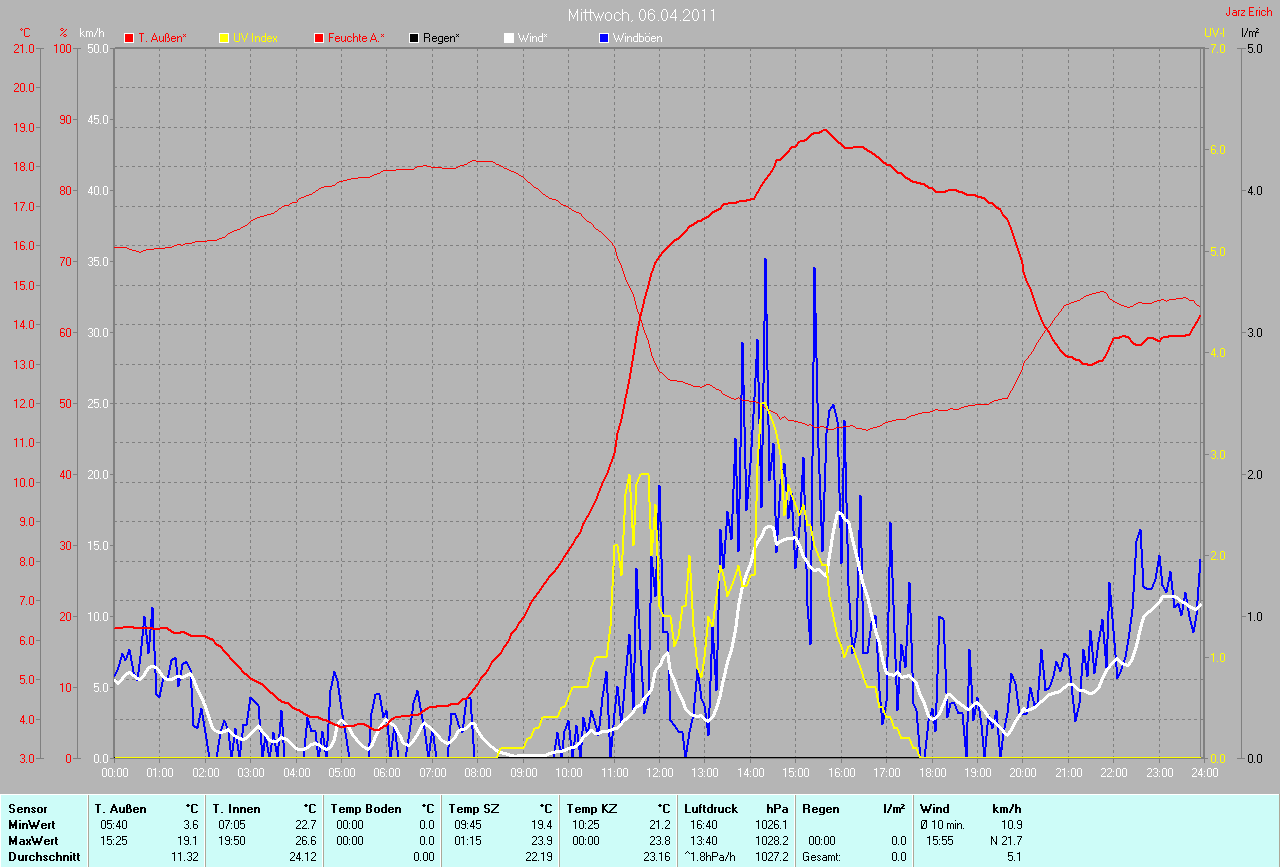This screenshot has width=1280, height=867.
Task: Click the blue Windböen legend swatch
Action: click(604, 38)
